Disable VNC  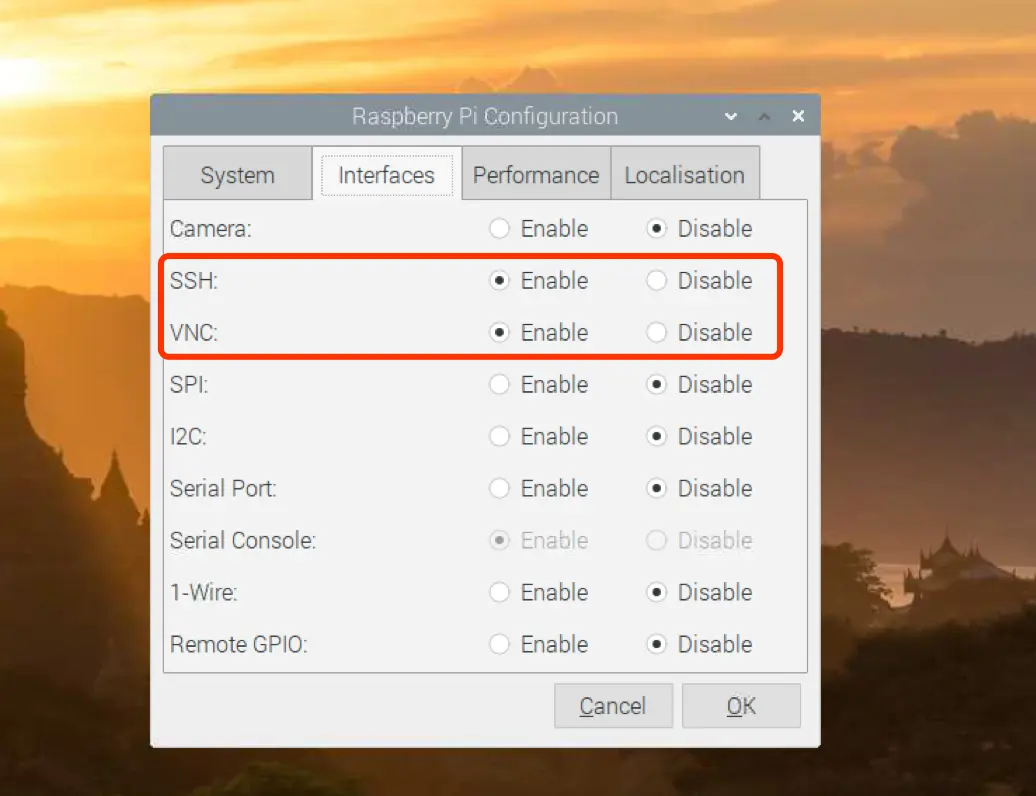tap(656, 333)
